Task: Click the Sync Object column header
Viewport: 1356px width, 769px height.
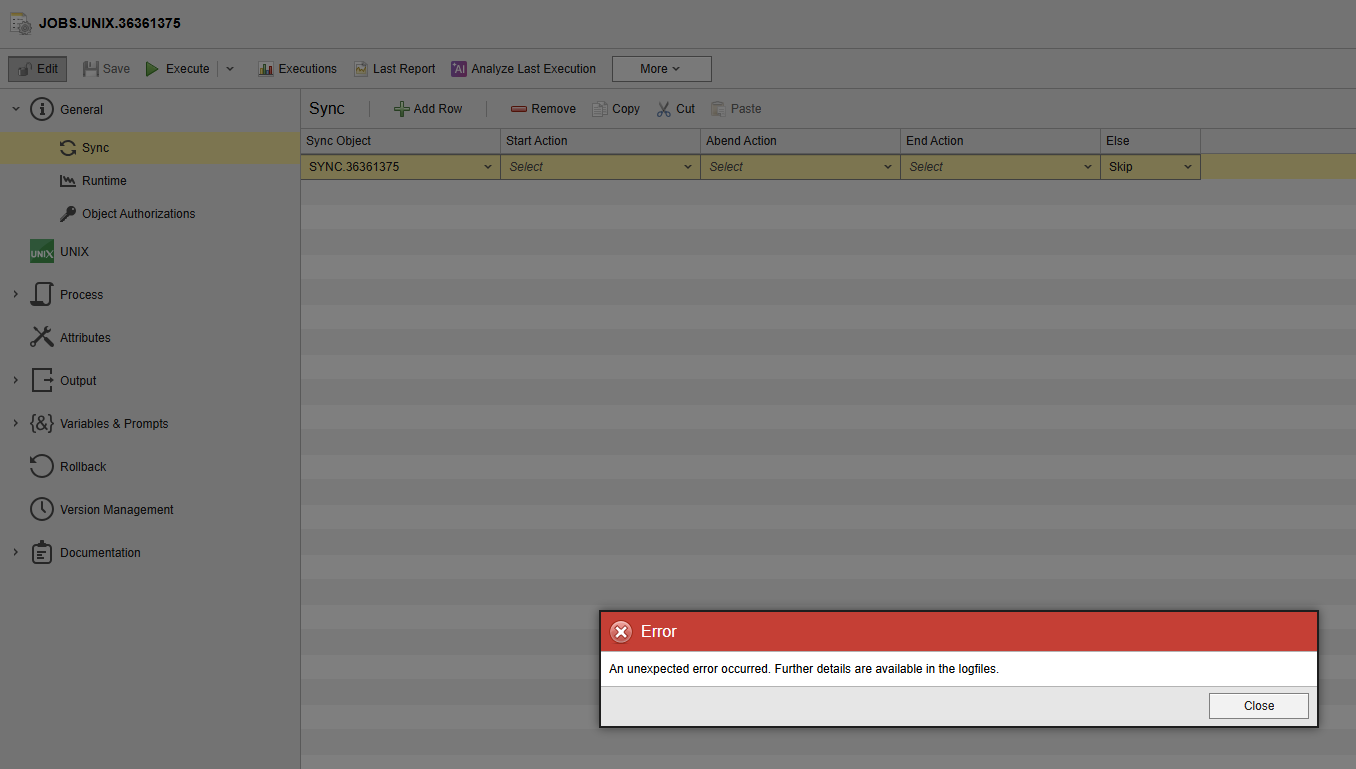Action: (x=400, y=141)
